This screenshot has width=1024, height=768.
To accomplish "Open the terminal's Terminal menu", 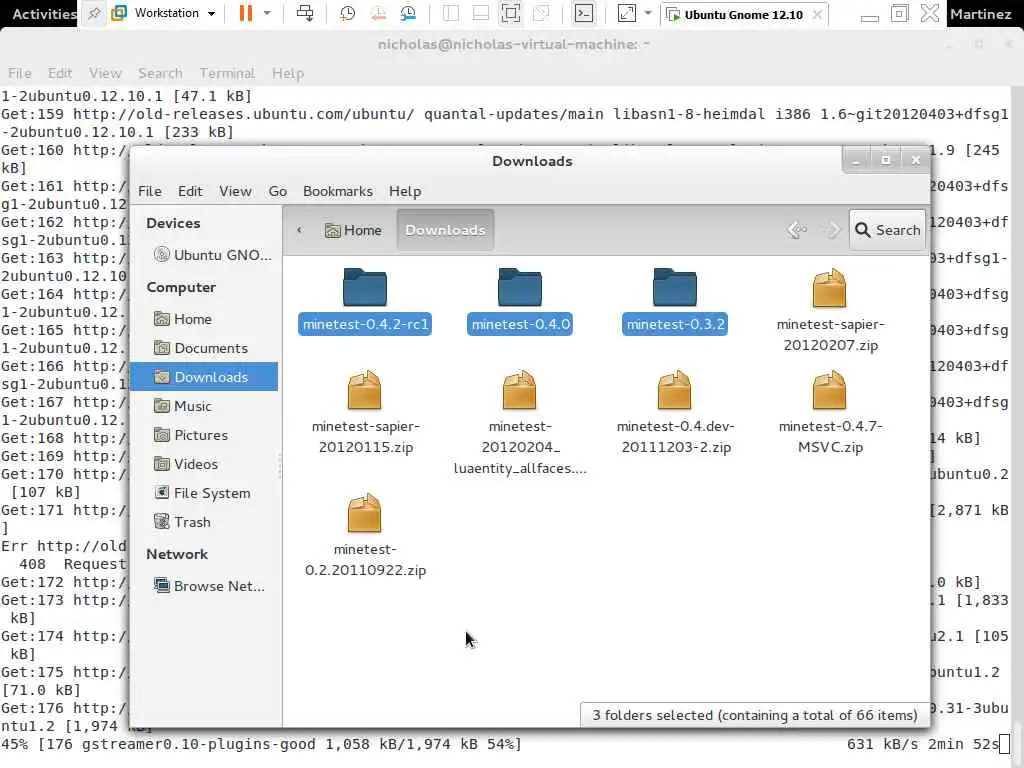I will point(227,73).
